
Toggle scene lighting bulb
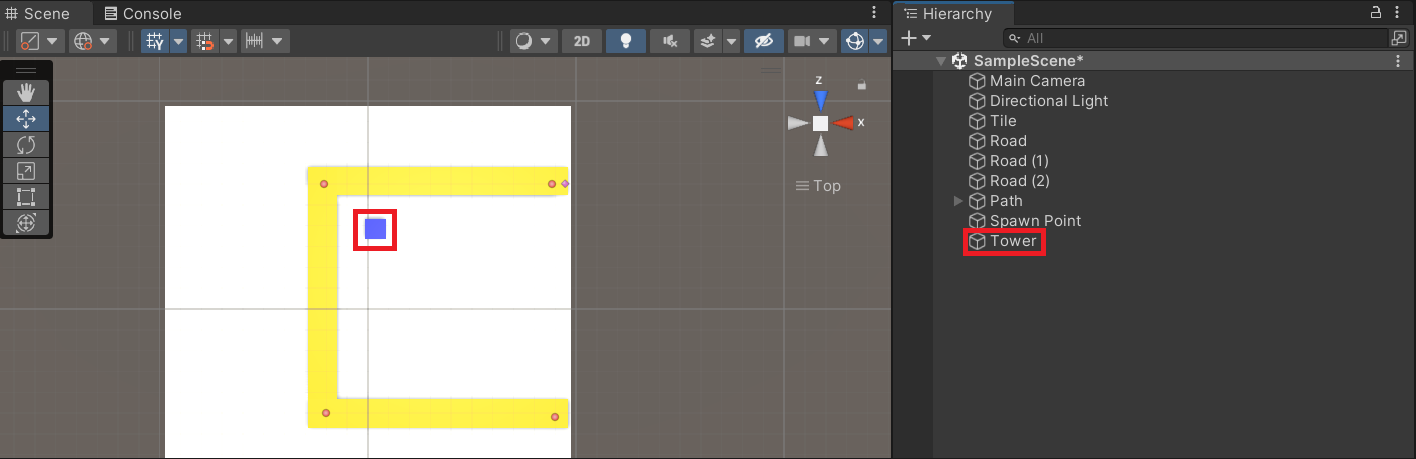coord(626,41)
